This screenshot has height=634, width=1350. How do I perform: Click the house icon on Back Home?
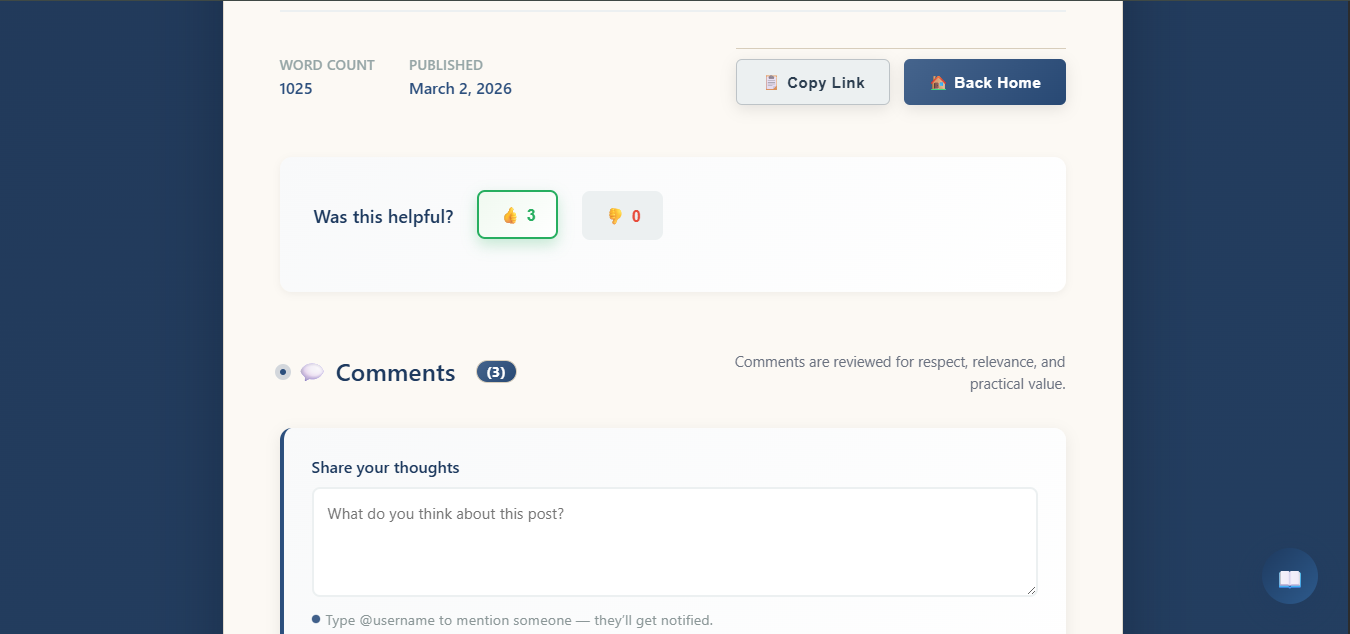point(938,83)
